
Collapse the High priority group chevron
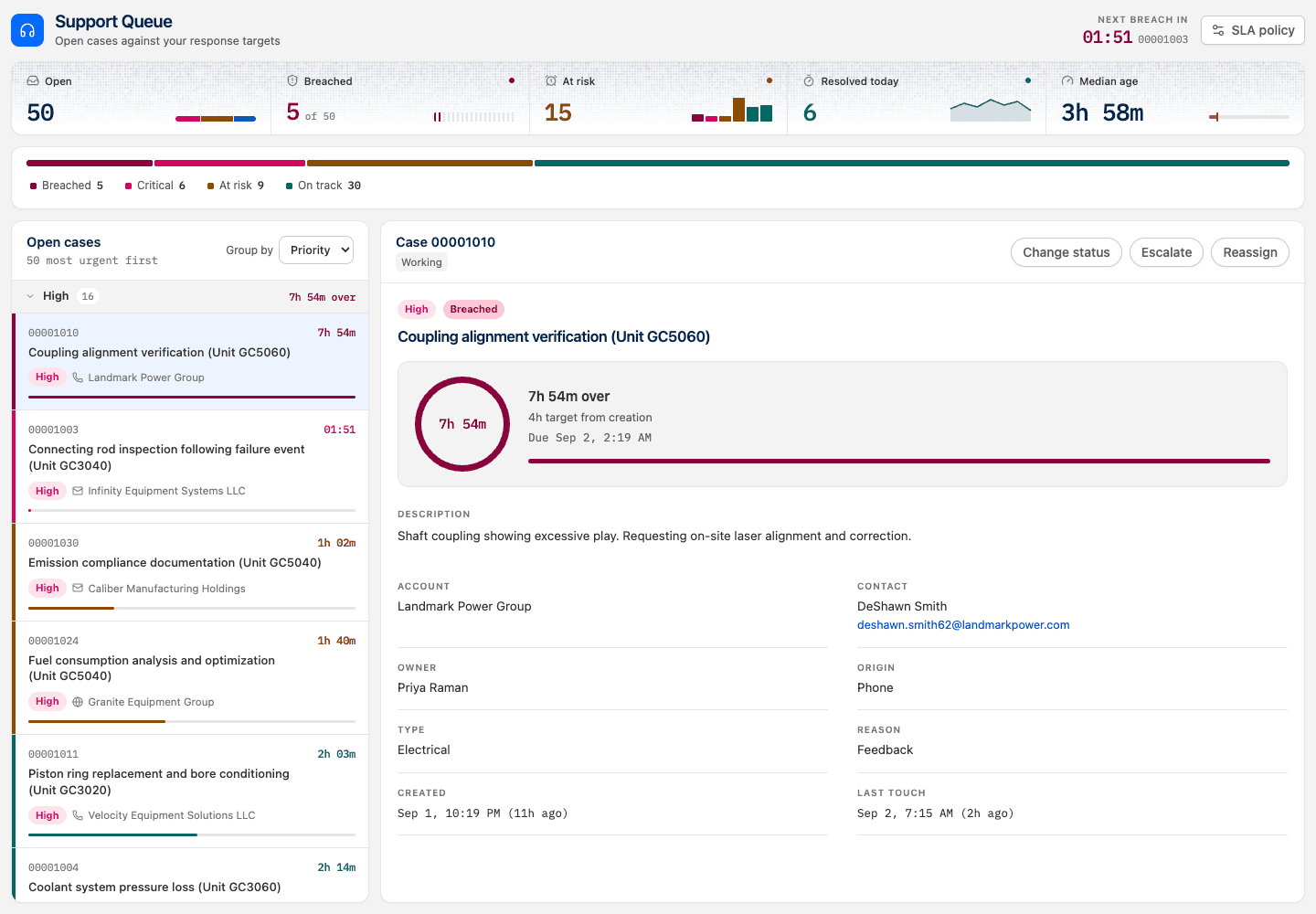30,296
